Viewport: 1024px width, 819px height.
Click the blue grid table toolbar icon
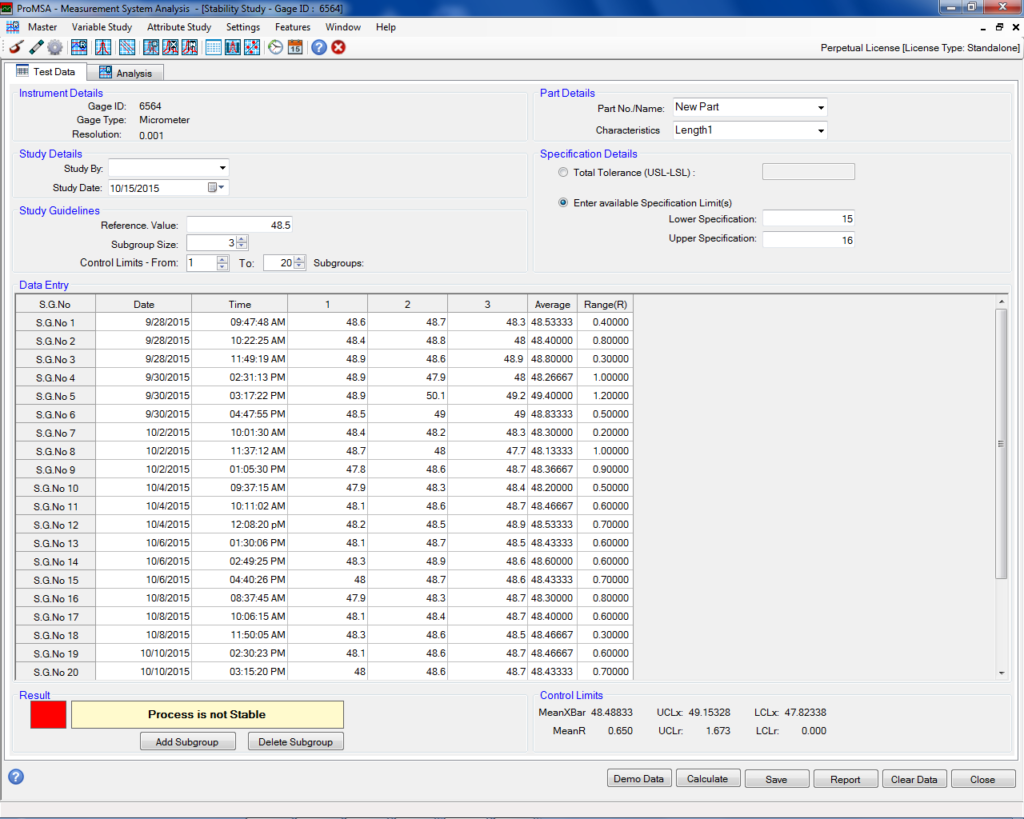pos(213,47)
